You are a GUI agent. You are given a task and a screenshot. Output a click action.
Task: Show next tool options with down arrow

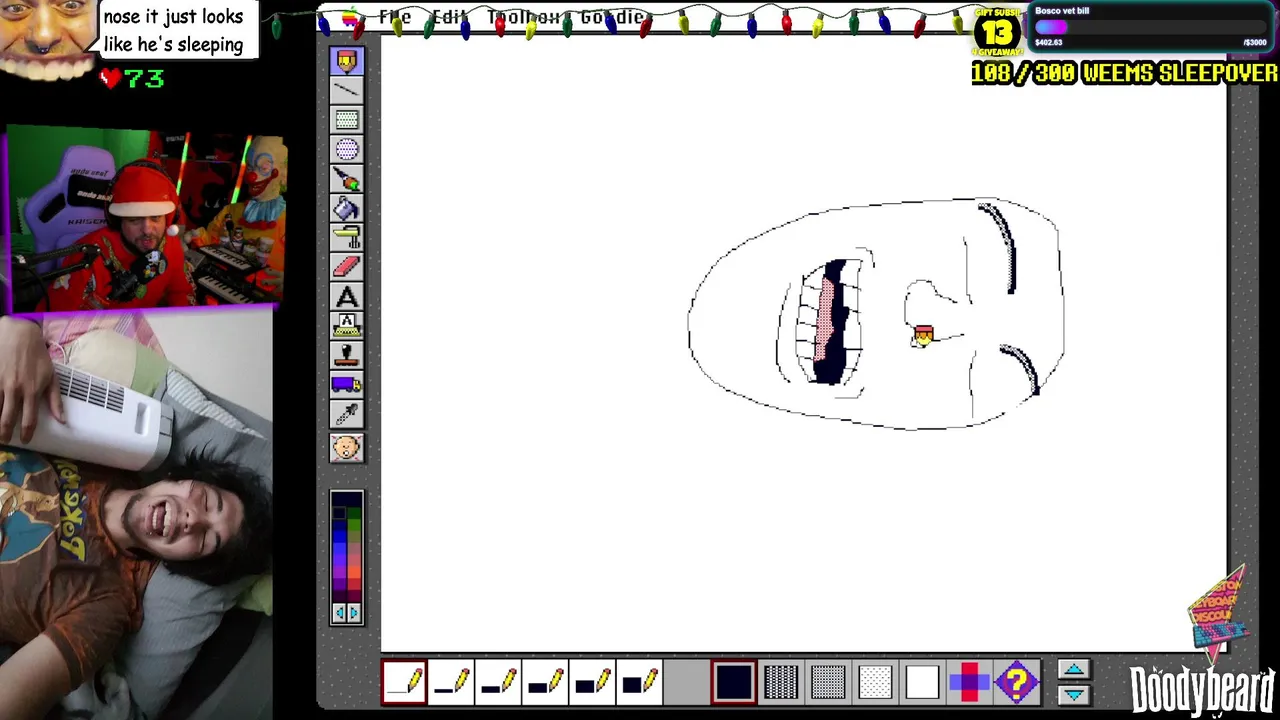(x=1074, y=694)
